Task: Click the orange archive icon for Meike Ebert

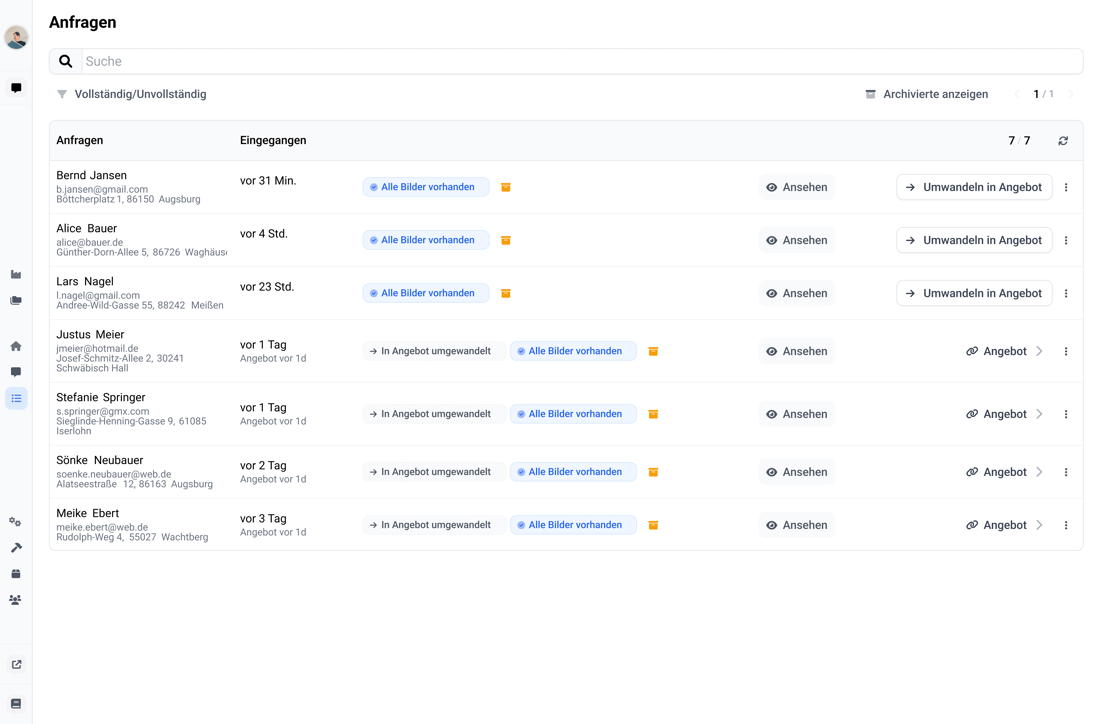Action: [x=653, y=525]
